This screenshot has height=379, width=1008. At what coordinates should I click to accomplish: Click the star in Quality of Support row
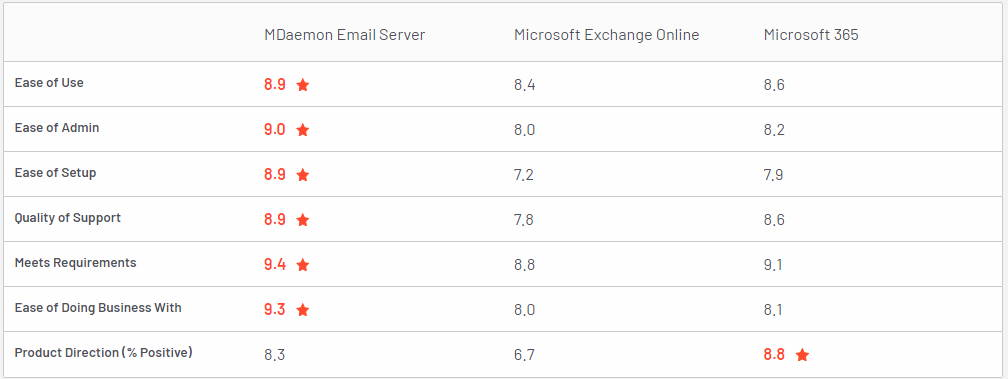[303, 220]
